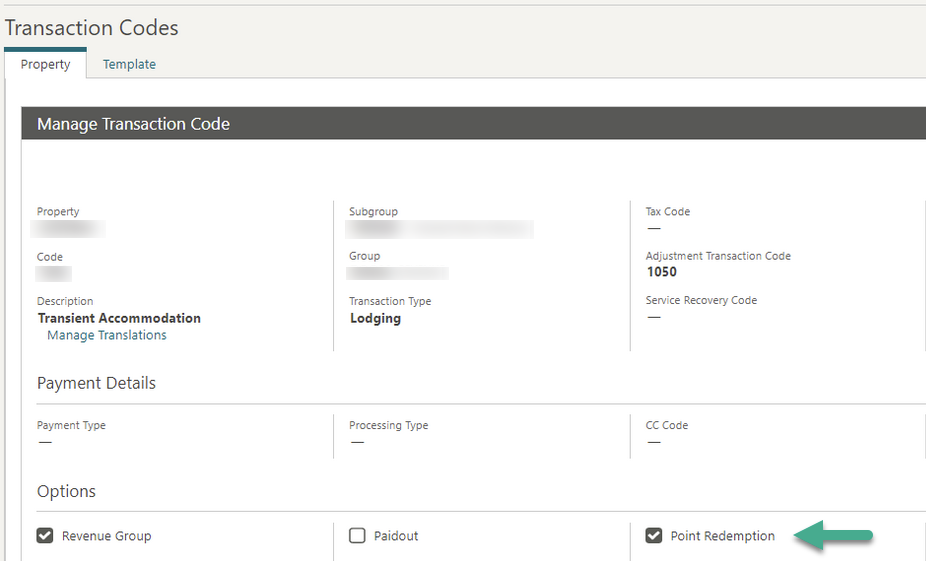This screenshot has width=926, height=561.
Task: Click the Transaction Codes page title
Action: click(92, 28)
